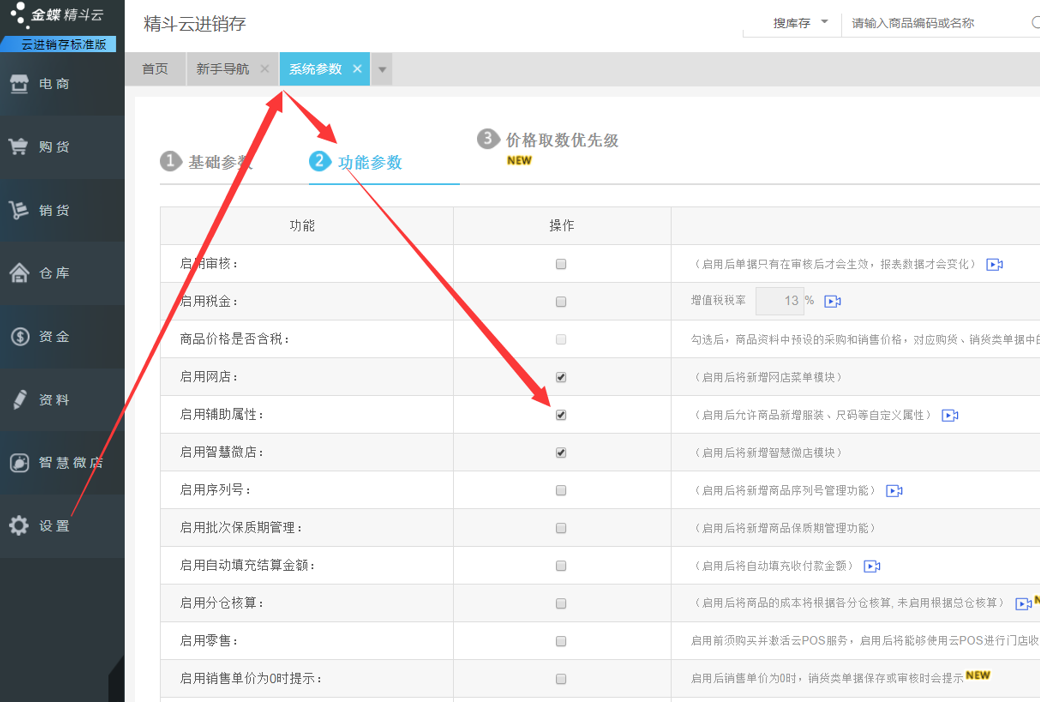Disable the 启用网店 checkbox
Screen dimensions: 1040x702
[561, 377]
